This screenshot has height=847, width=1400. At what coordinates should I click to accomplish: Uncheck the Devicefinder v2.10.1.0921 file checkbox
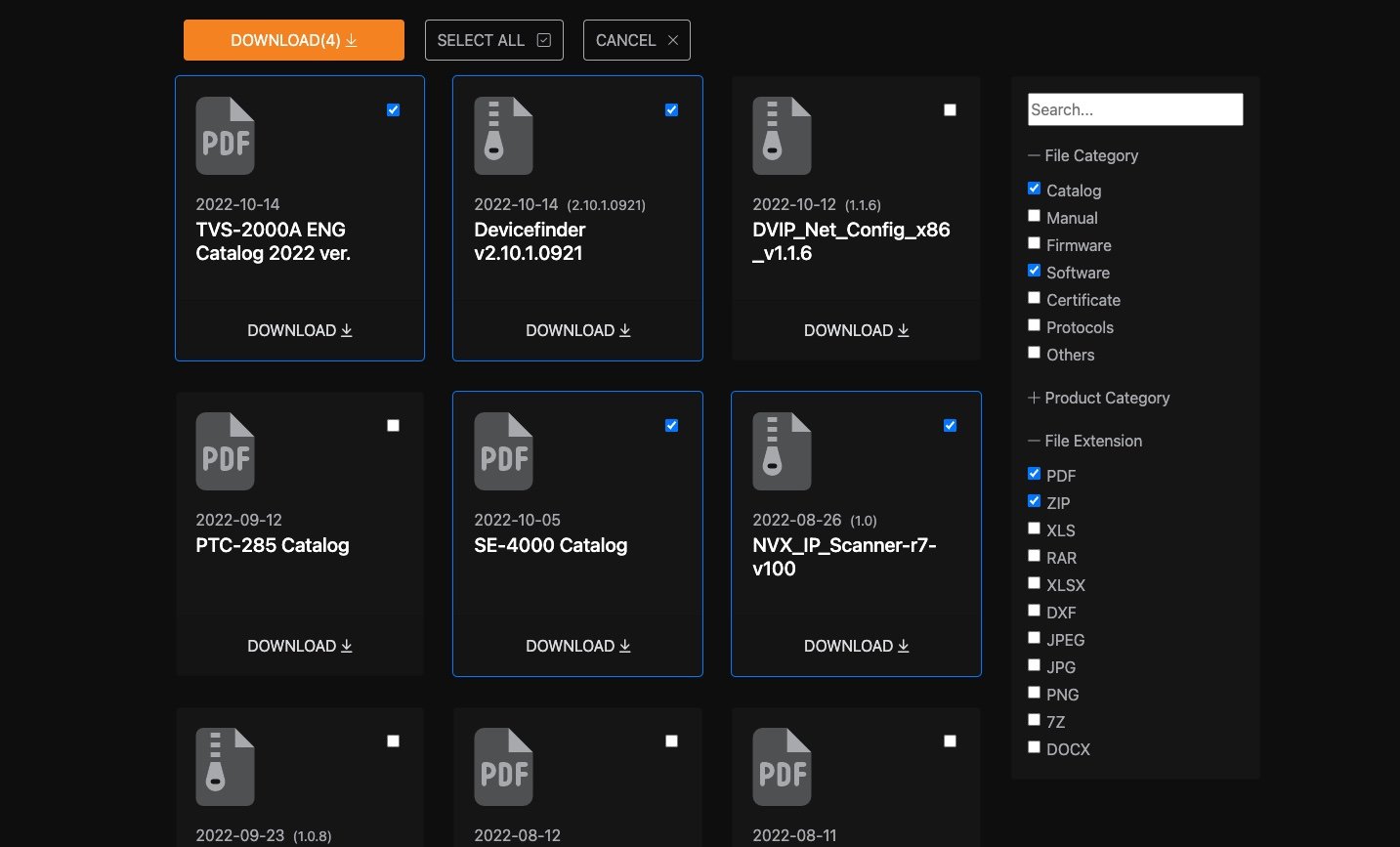(671, 110)
